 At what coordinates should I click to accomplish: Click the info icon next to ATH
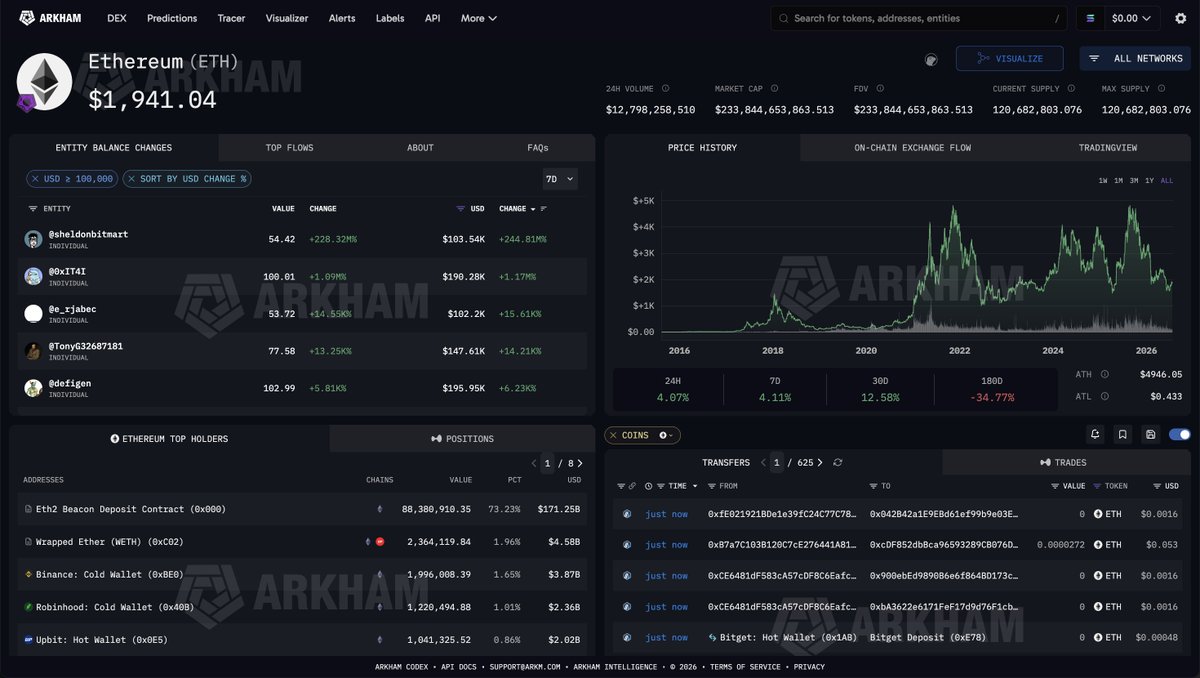(1105, 374)
